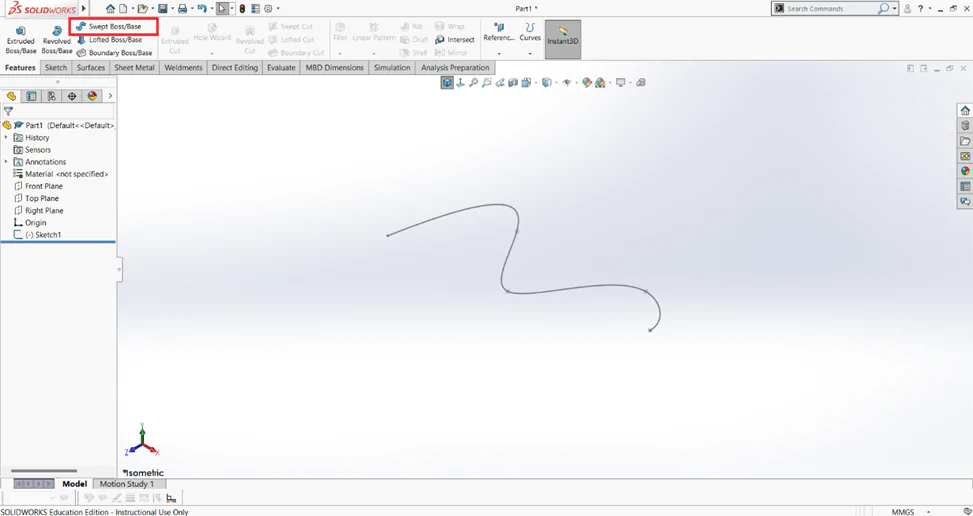The width and height of the screenshot is (973, 516).
Task: Open Reference Geometry dropdown arrow
Action: 499,54
